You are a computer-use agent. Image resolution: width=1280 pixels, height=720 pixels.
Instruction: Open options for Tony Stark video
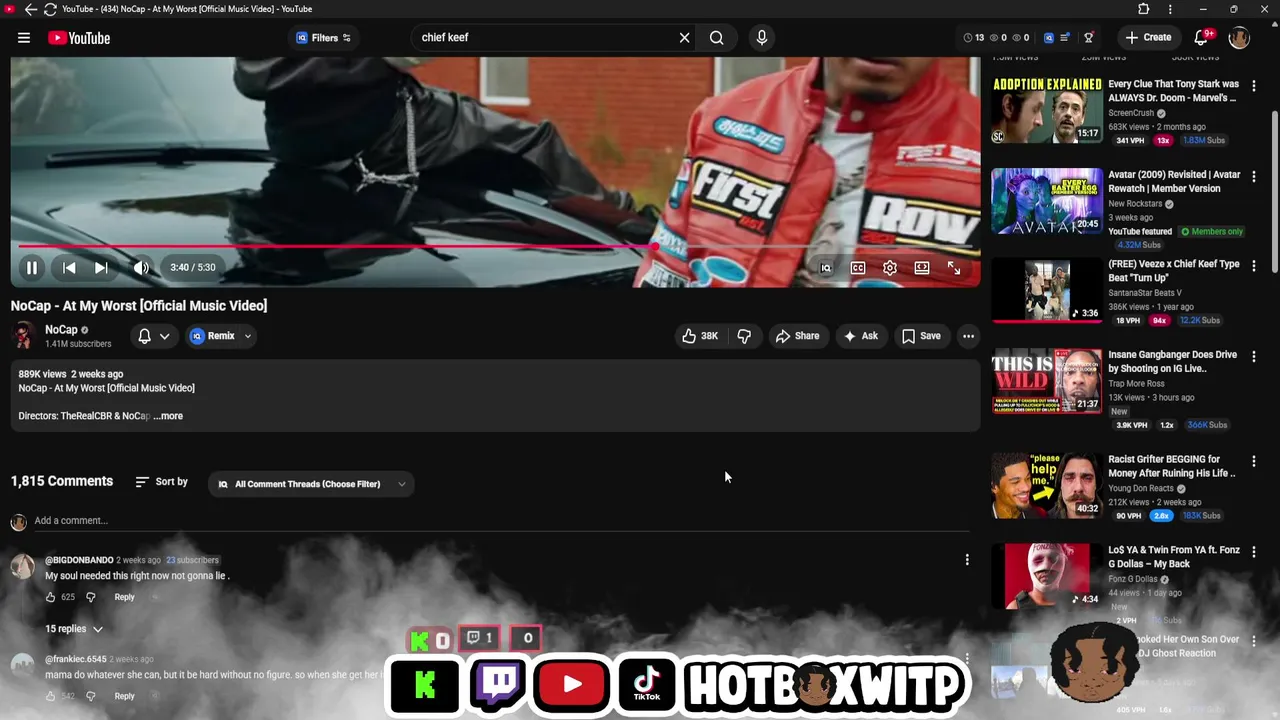click(1254, 86)
